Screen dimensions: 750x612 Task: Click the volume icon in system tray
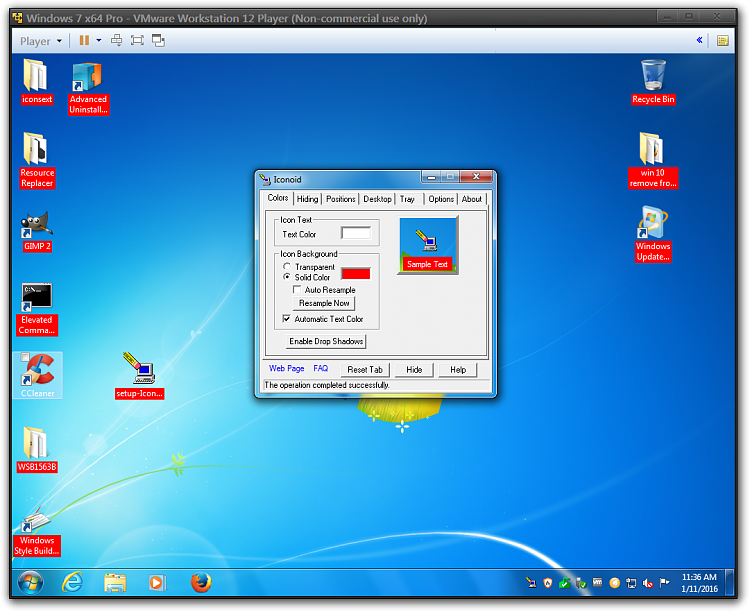pyautogui.click(x=648, y=583)
